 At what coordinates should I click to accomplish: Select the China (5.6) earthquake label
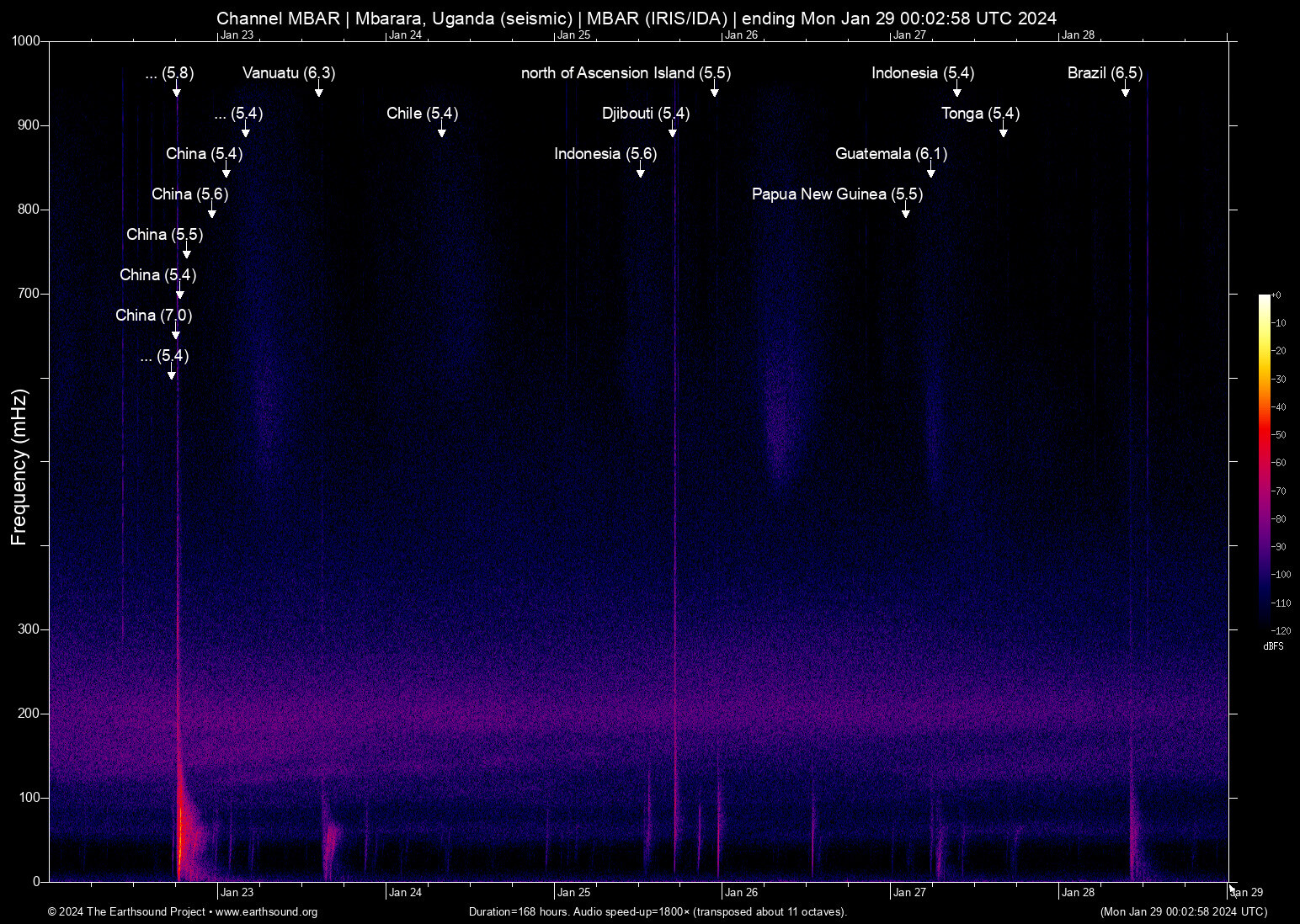[x=189, y=194]
